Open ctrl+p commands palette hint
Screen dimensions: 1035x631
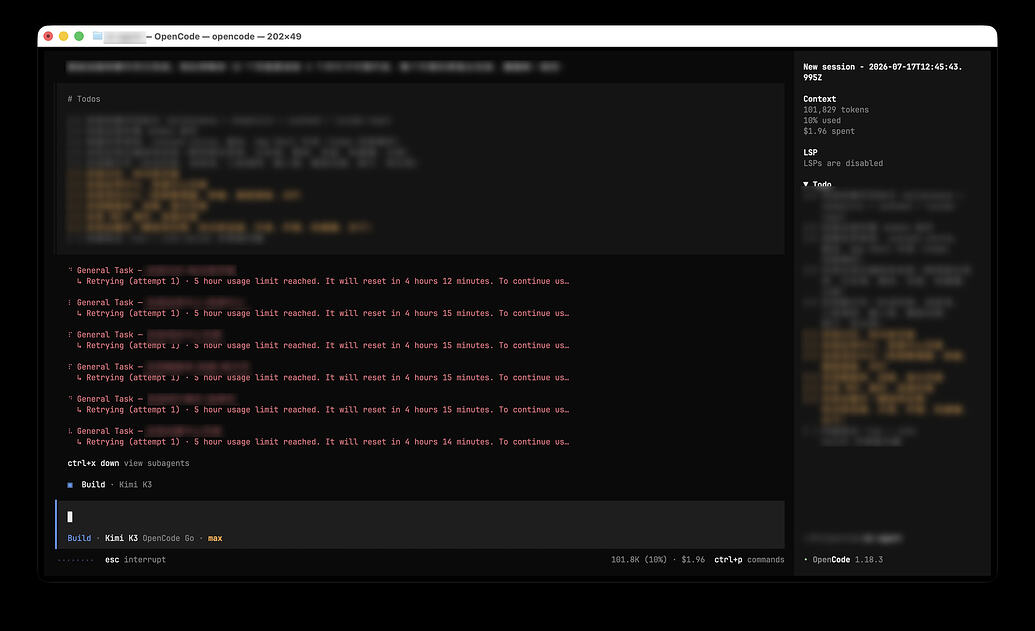click(749, 560)
